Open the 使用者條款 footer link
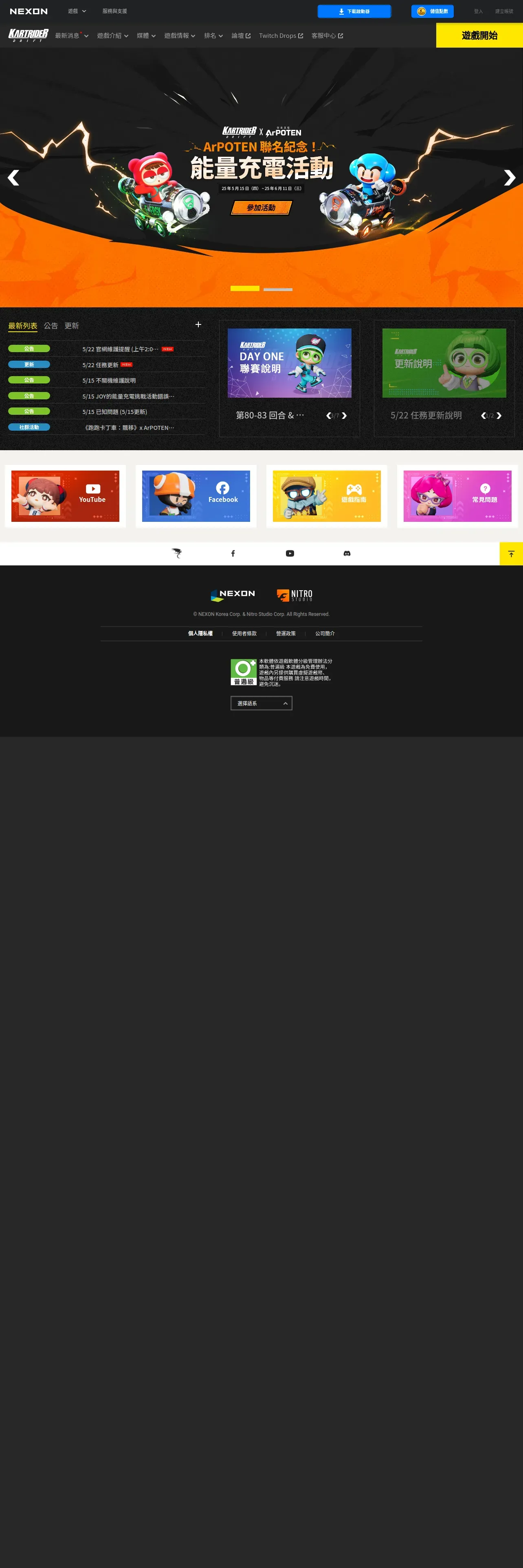523x1568 pixels. pyautogui.click(x=244, y=634)
